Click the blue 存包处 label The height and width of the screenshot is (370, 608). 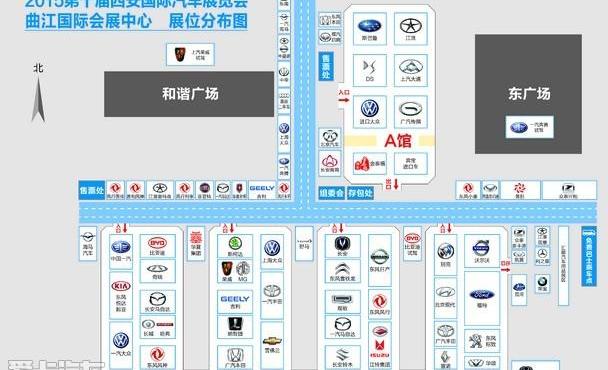pos(360,193)
